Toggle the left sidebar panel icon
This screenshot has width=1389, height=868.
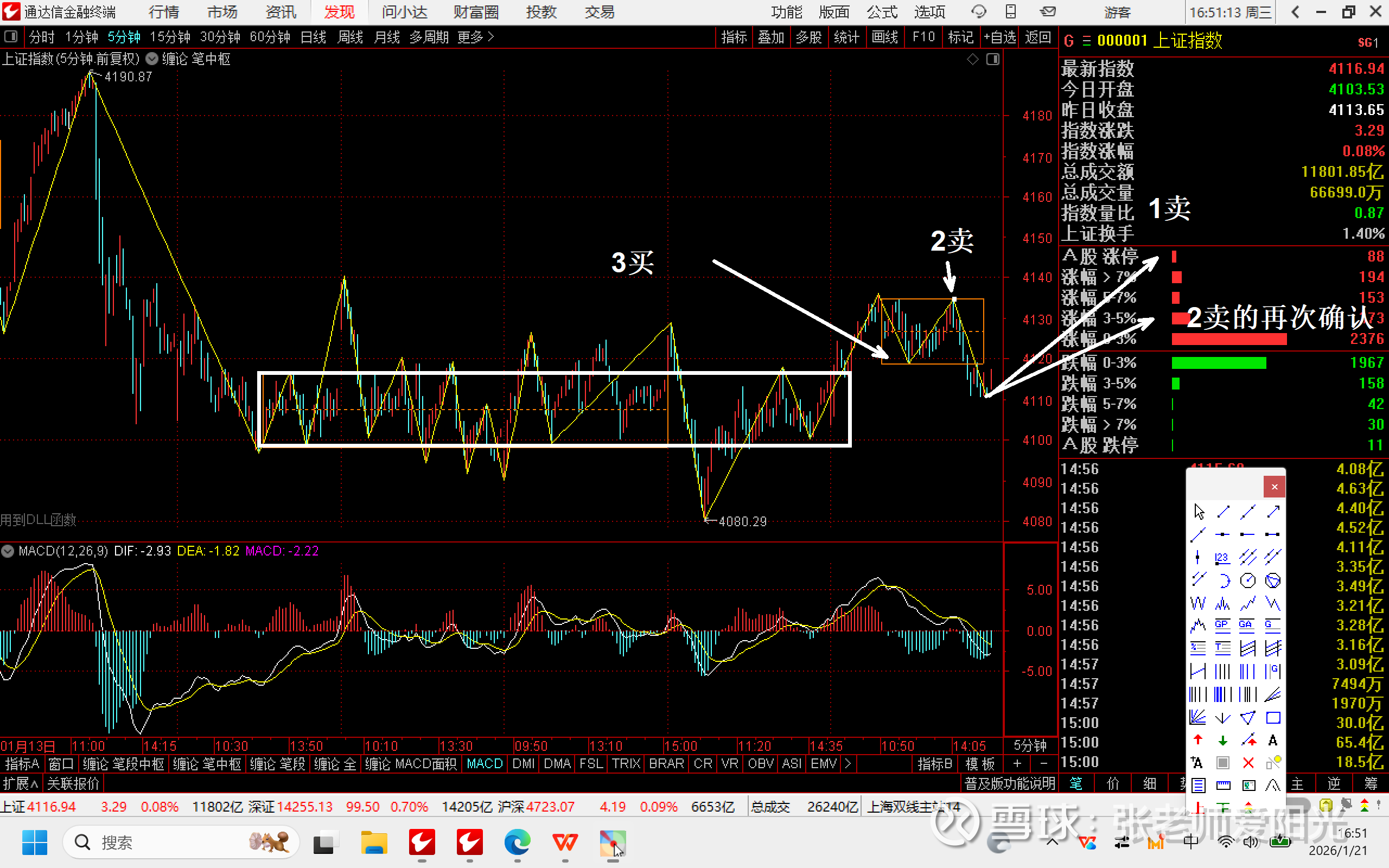[x=10, y=37]
